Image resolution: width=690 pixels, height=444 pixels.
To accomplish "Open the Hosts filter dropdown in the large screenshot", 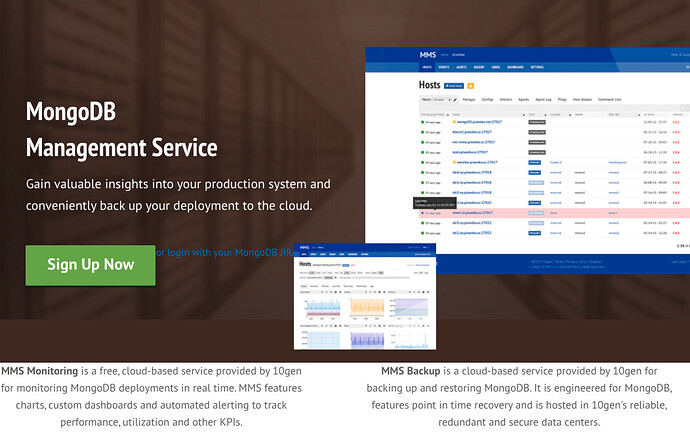I will 441,99.
